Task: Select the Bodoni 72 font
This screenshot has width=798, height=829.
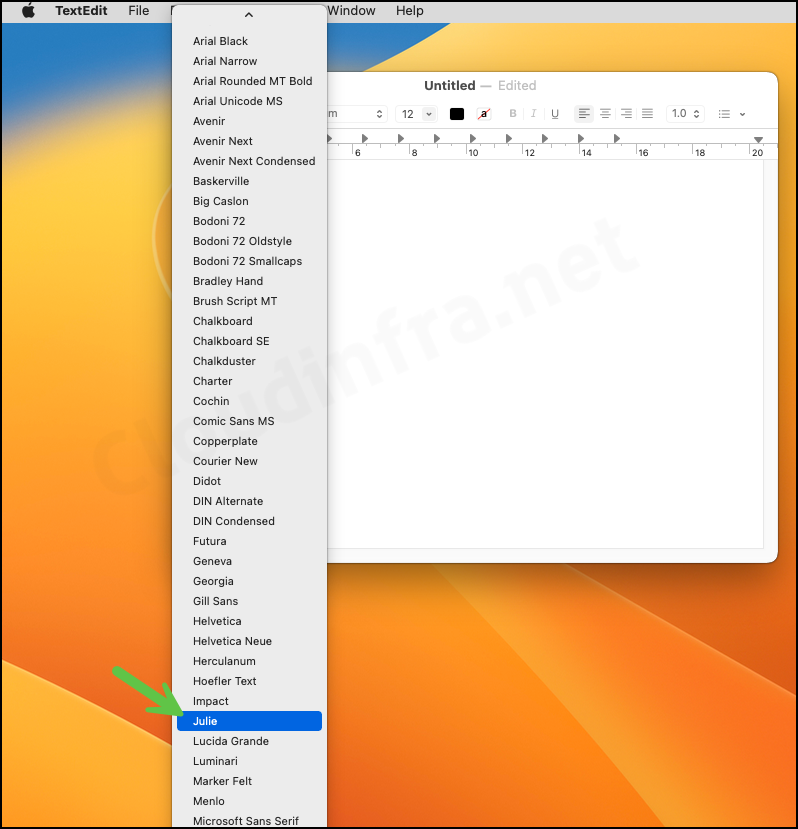Action: [249, 222]
